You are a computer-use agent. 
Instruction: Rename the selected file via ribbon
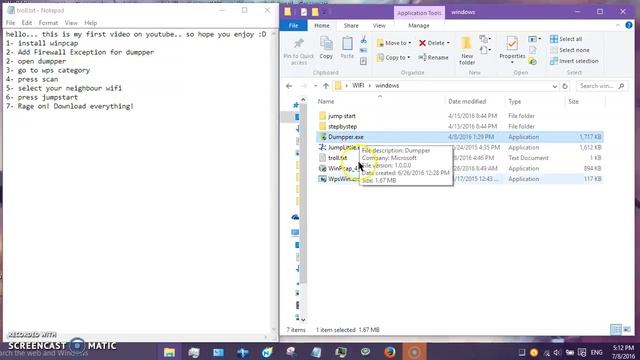click(x=433, y=58)
